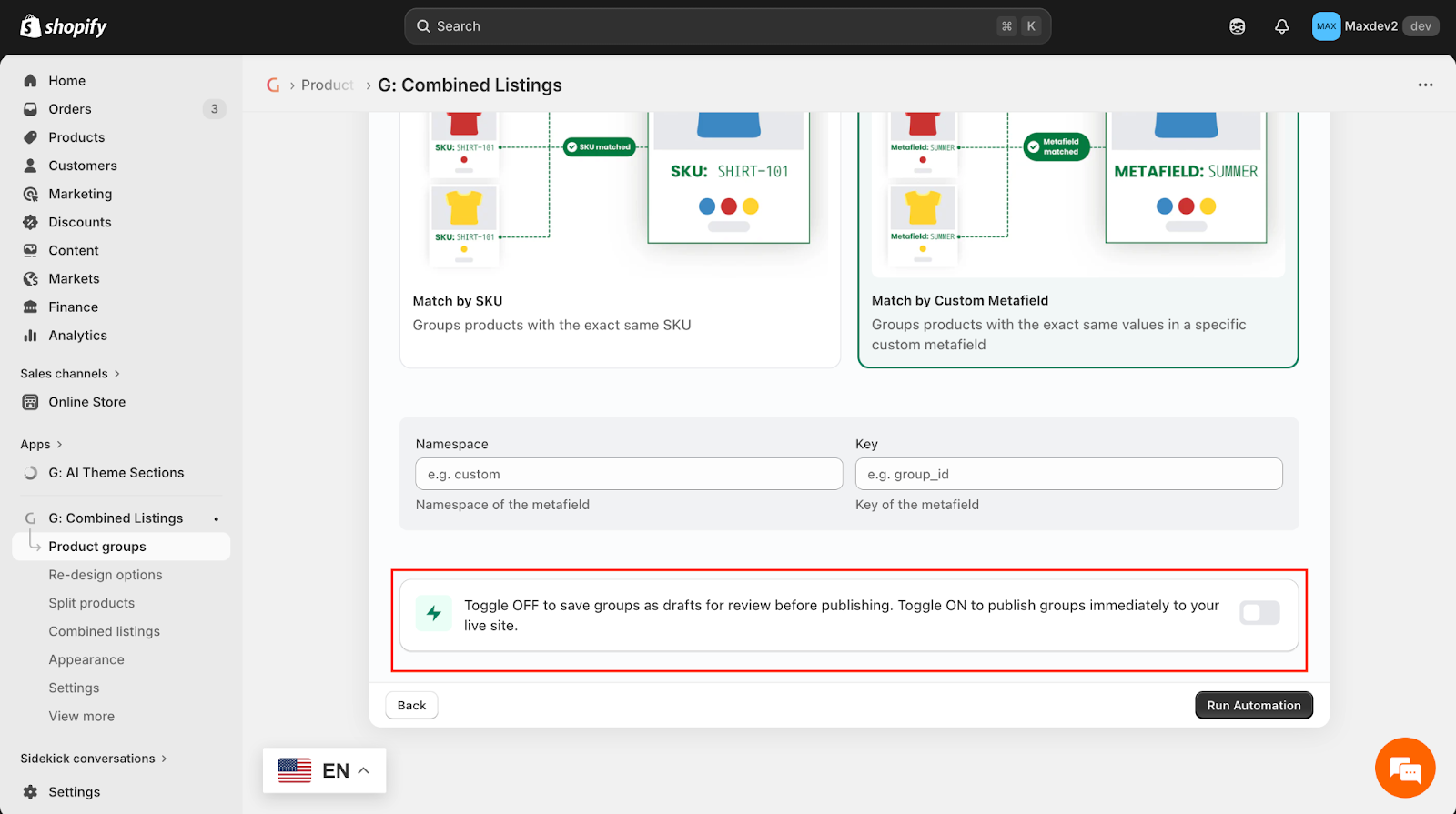Click the Markets globe icon

pos(30,278)
